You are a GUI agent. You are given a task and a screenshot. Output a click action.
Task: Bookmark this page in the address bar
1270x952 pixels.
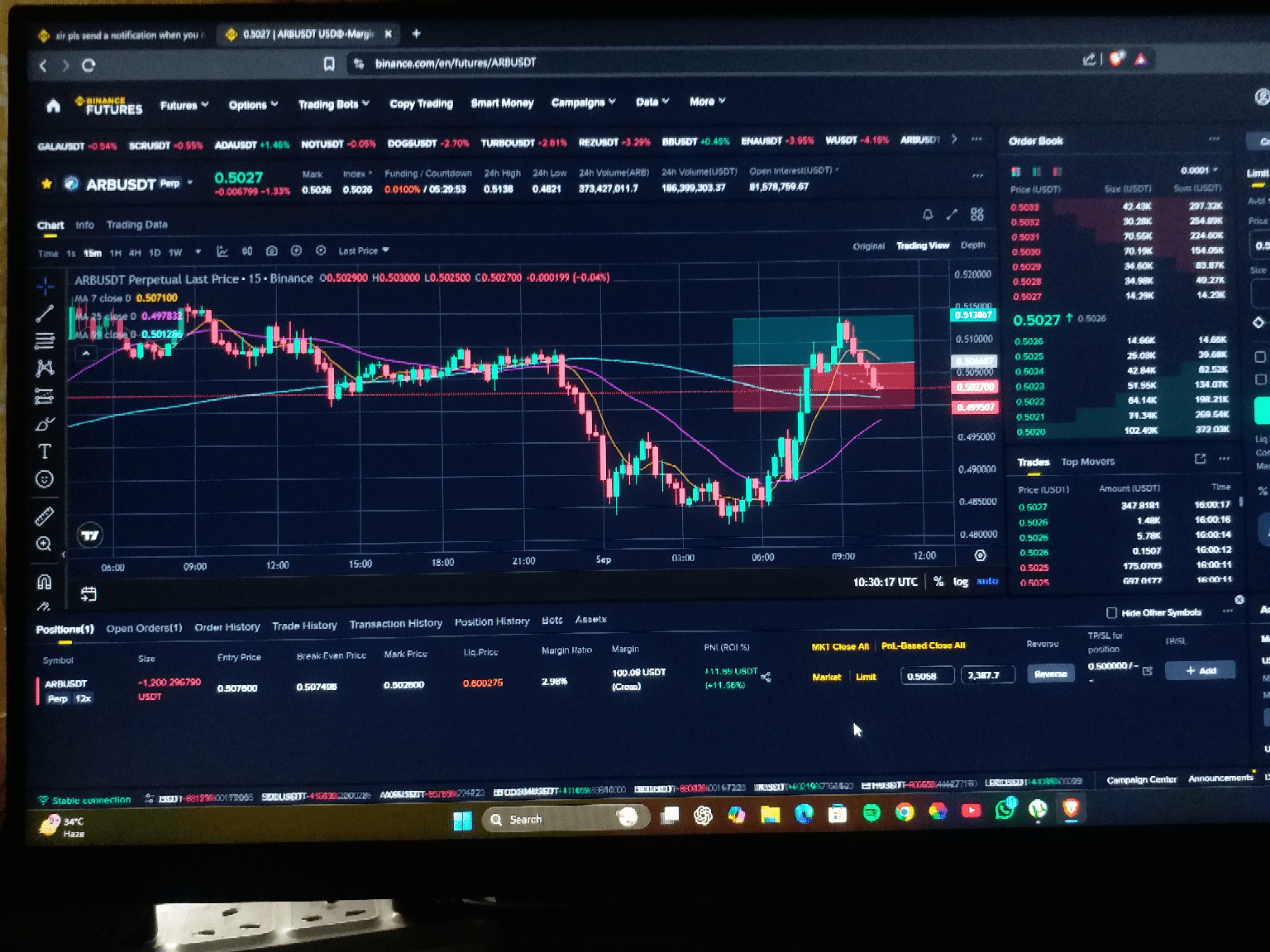tap(329, 64)
